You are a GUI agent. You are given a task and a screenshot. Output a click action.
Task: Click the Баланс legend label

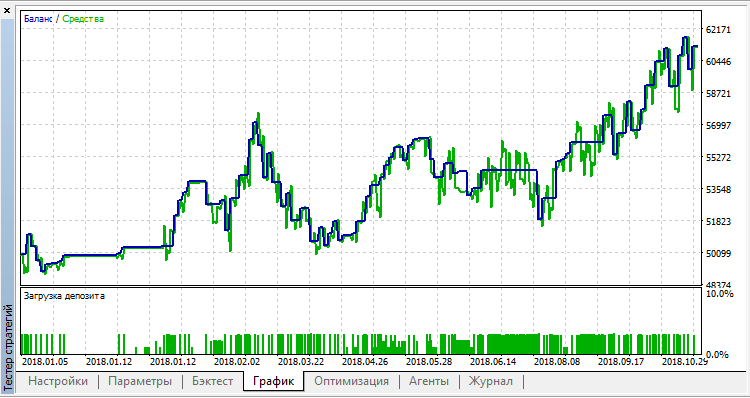click(x=38, y=19)
